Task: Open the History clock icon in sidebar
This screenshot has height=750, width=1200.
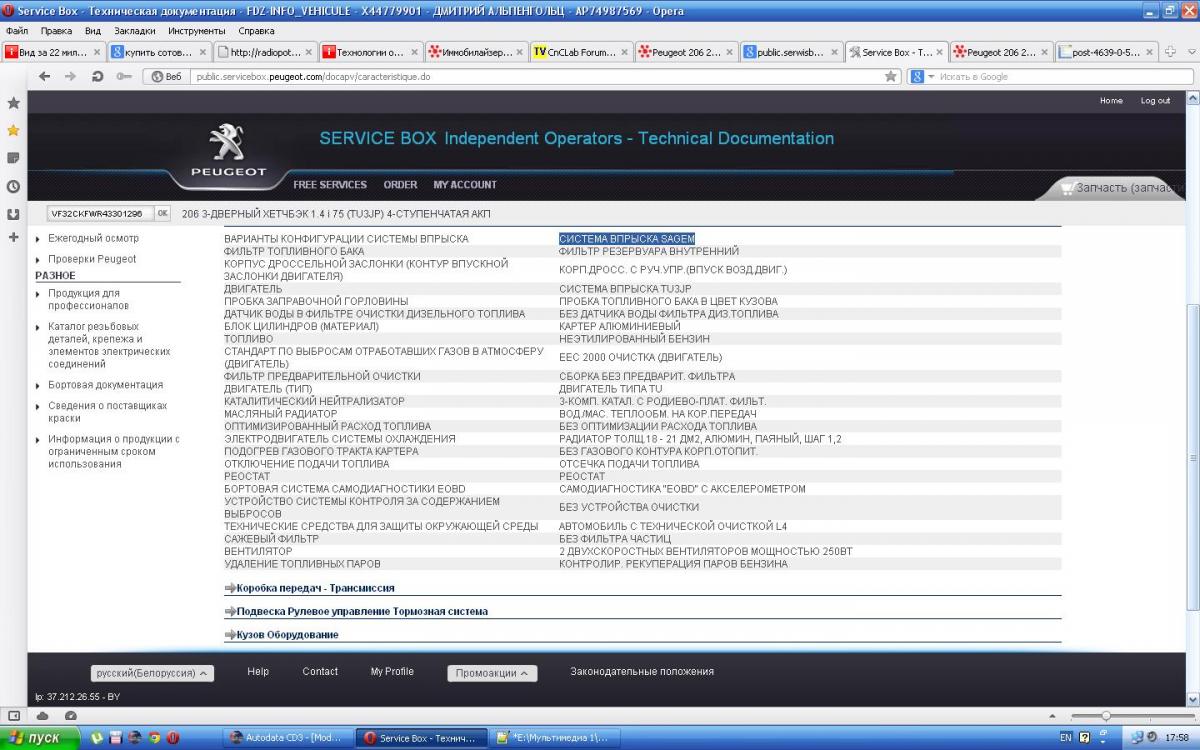Action: click(x=13, y=186)
